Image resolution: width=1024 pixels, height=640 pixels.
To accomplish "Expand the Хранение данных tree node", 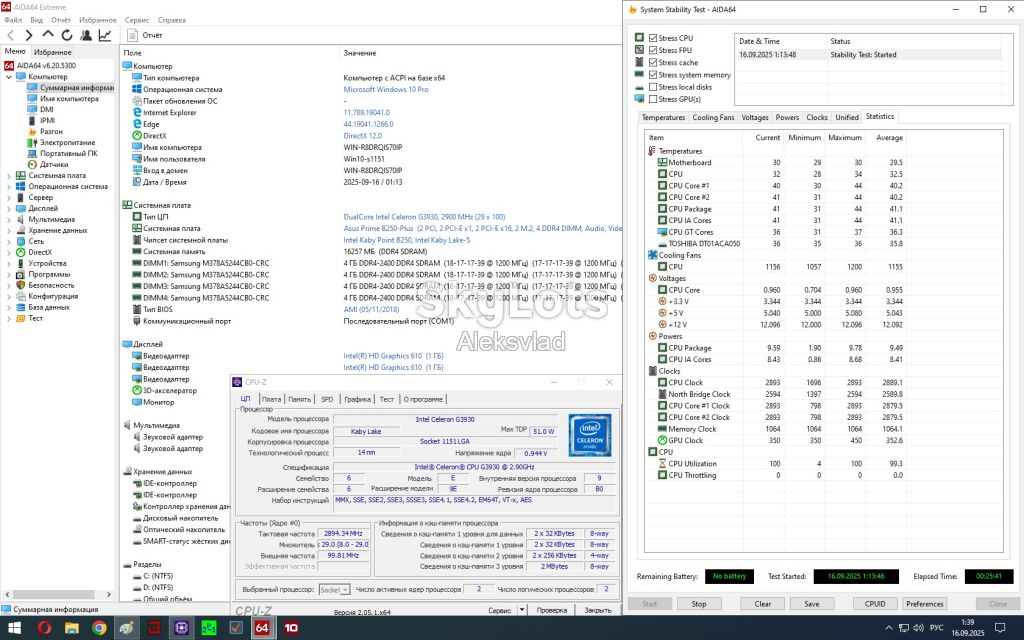I will click(8, 231).
